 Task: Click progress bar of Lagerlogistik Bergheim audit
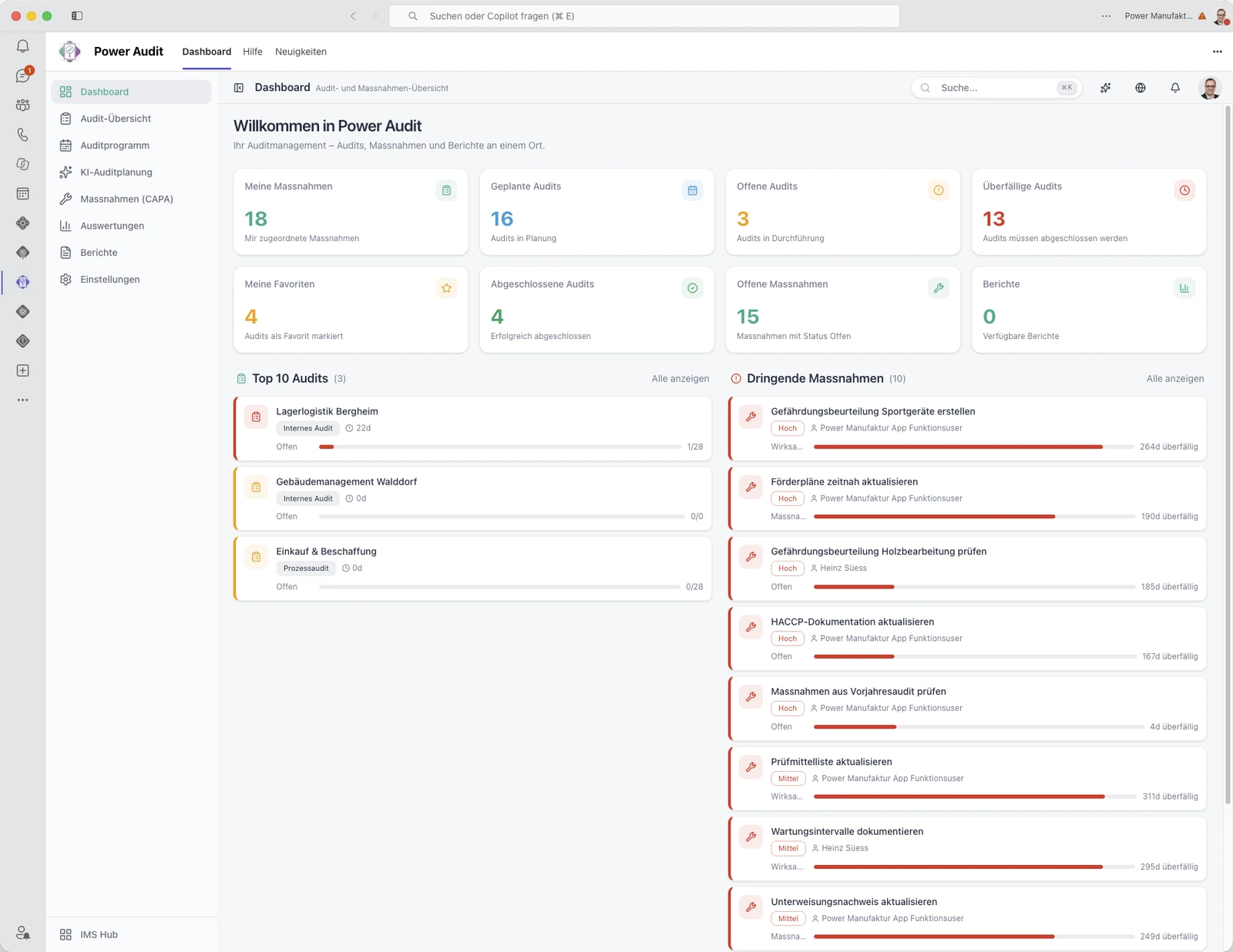[x=500, y=447]
